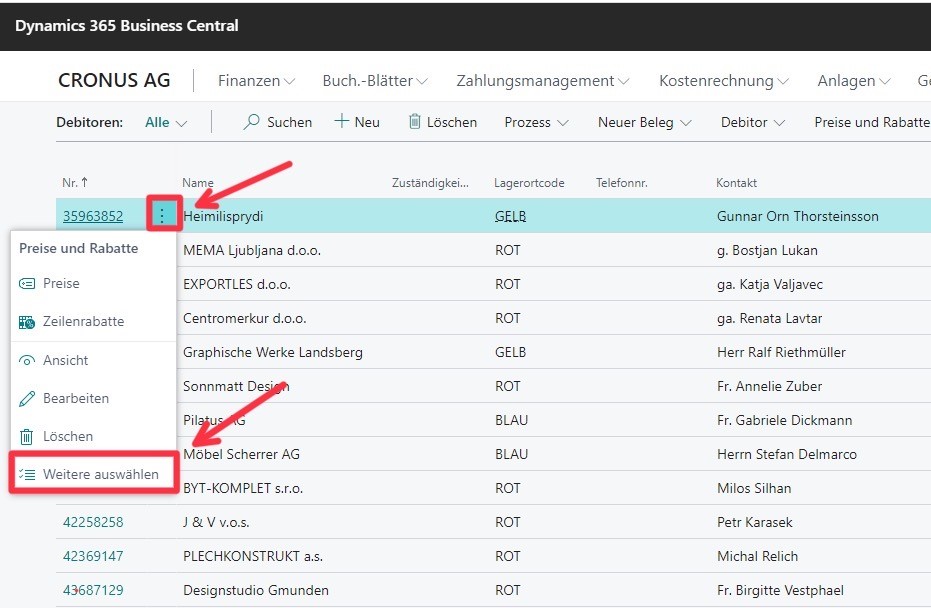Click the Suchen magnifier icon
931x608 pixels.
tap(252, 122)
